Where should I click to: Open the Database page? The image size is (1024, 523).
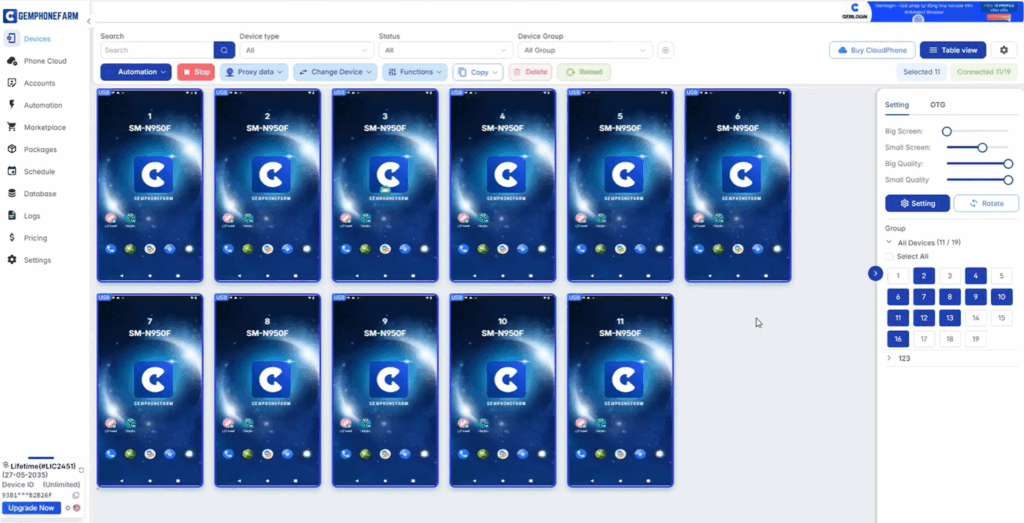(x=40, y=194)
